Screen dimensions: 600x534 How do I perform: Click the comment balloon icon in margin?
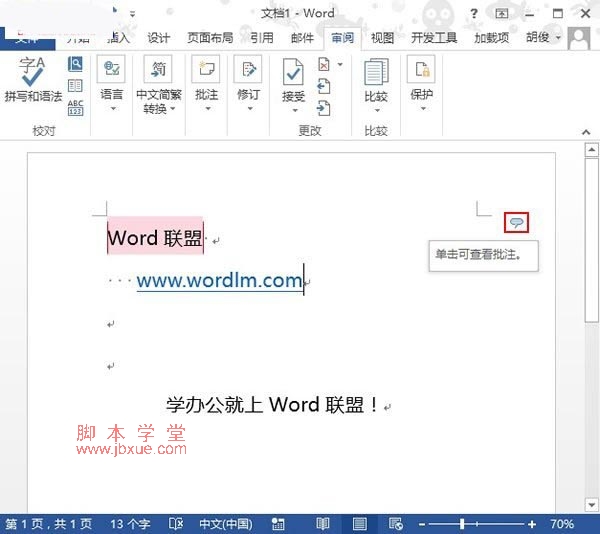coord(517,222)
